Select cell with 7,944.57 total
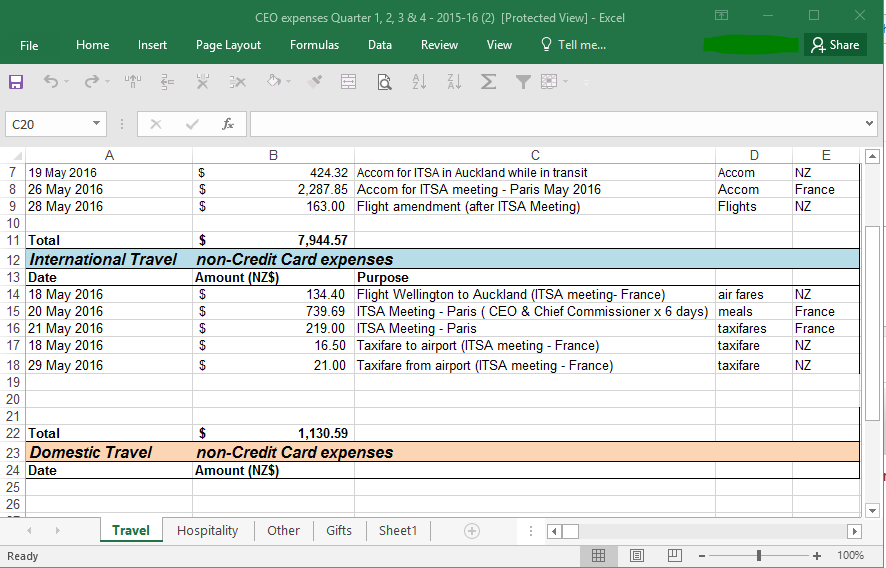Viewport: 886px width, 568px height. pyautogui.click(x=273, y=240)
